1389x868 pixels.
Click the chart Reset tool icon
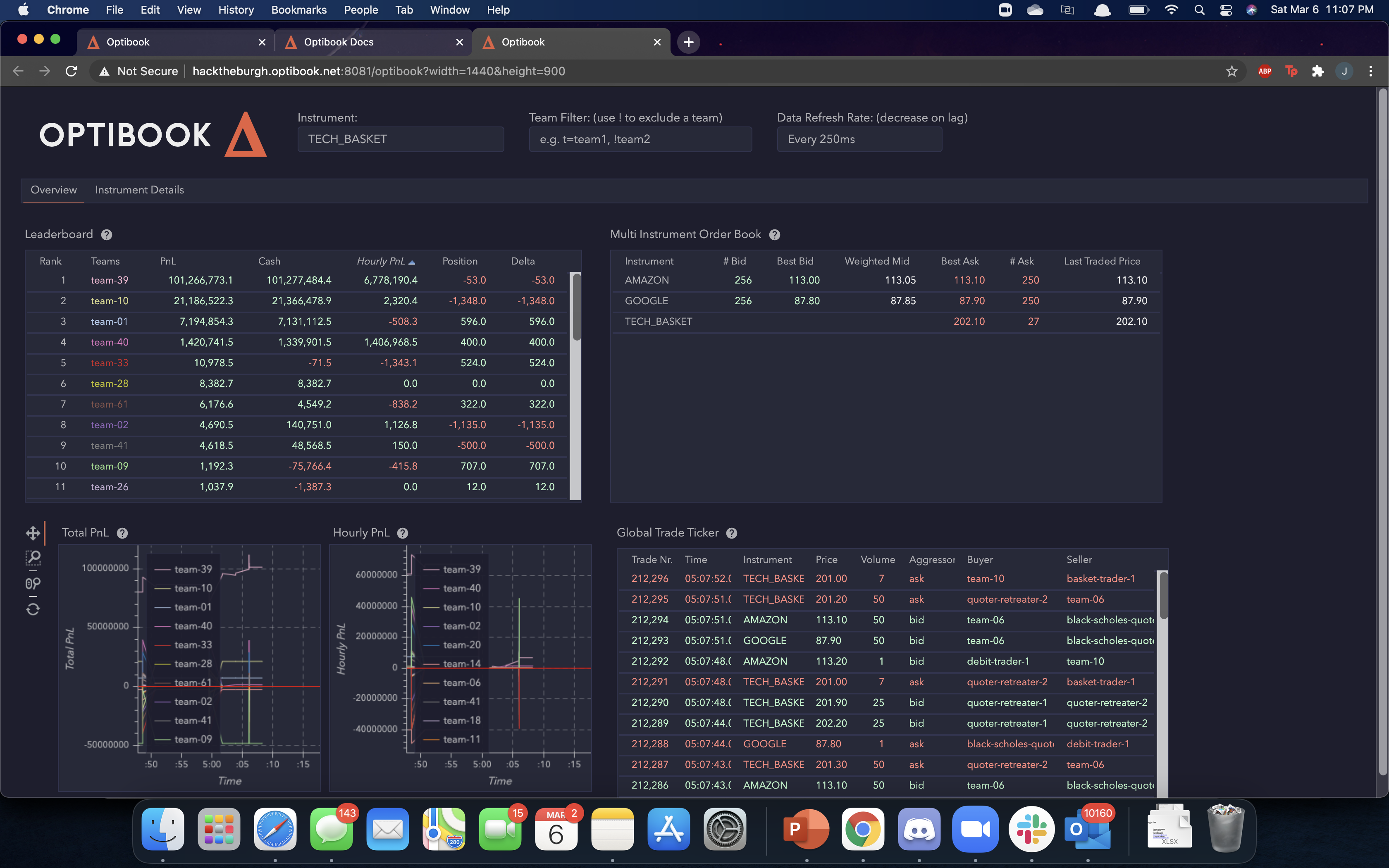click(33, 609)
